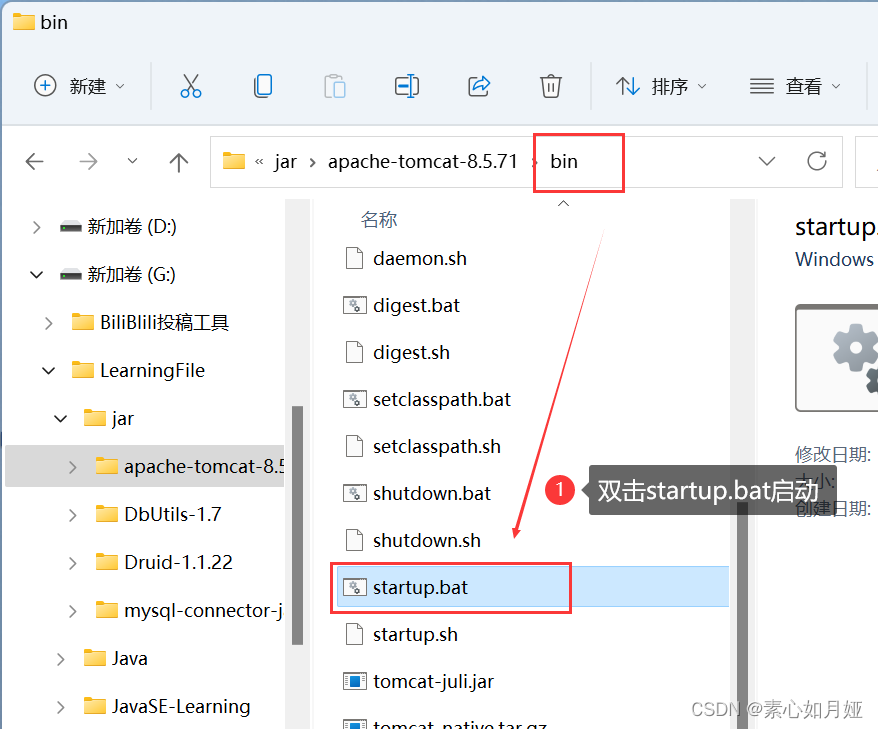Click the shutdown.bat gear icon
Screen dimensions: 878x729
pos(354,494)
